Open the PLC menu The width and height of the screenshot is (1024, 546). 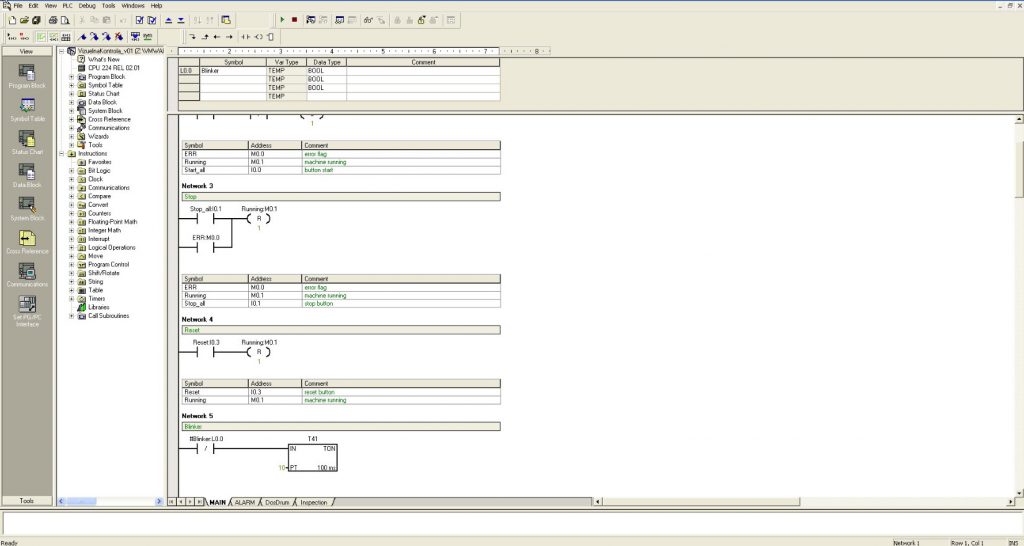coord(68,5)
